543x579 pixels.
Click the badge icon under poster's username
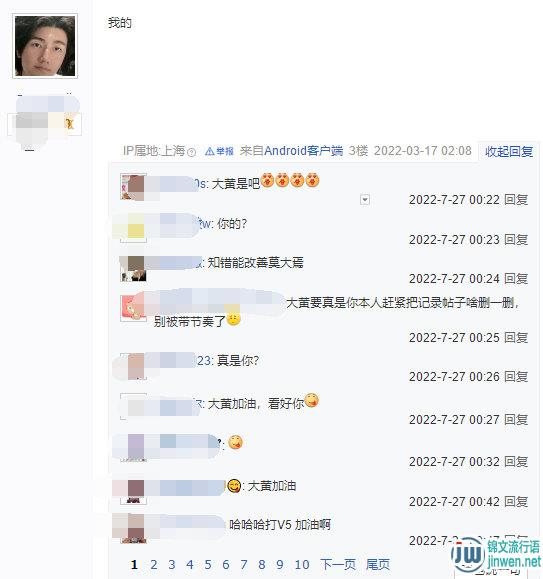[x=69, y=123]
